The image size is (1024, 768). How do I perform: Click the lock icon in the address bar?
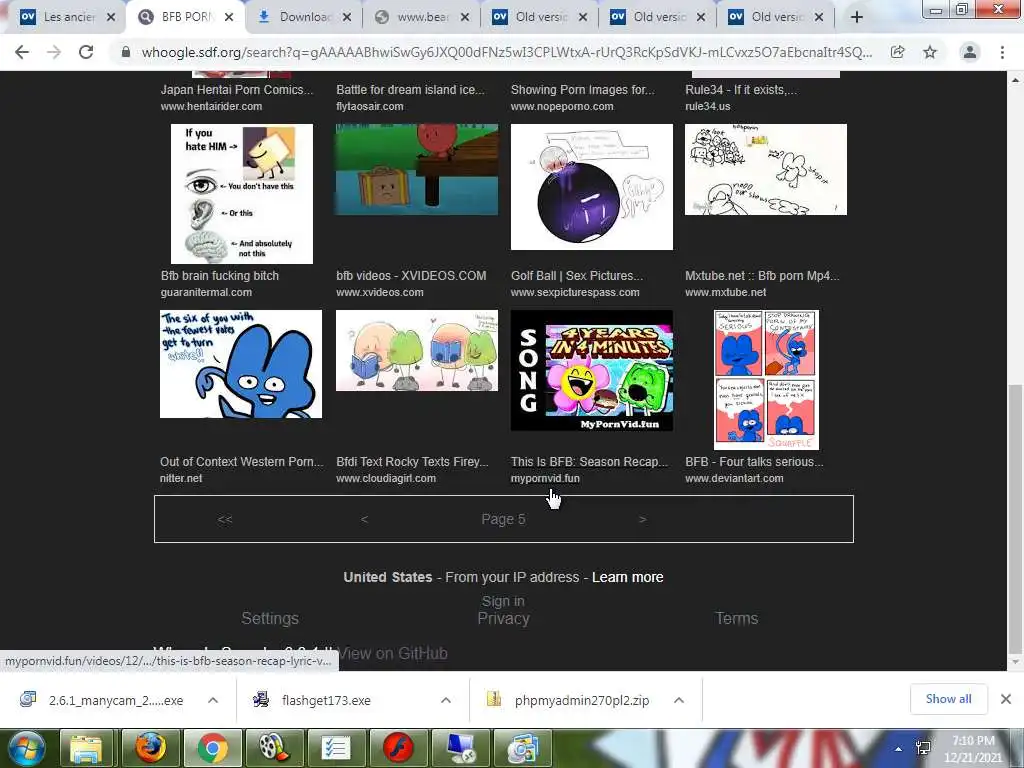pyautogui.click(x=126, y=52)
